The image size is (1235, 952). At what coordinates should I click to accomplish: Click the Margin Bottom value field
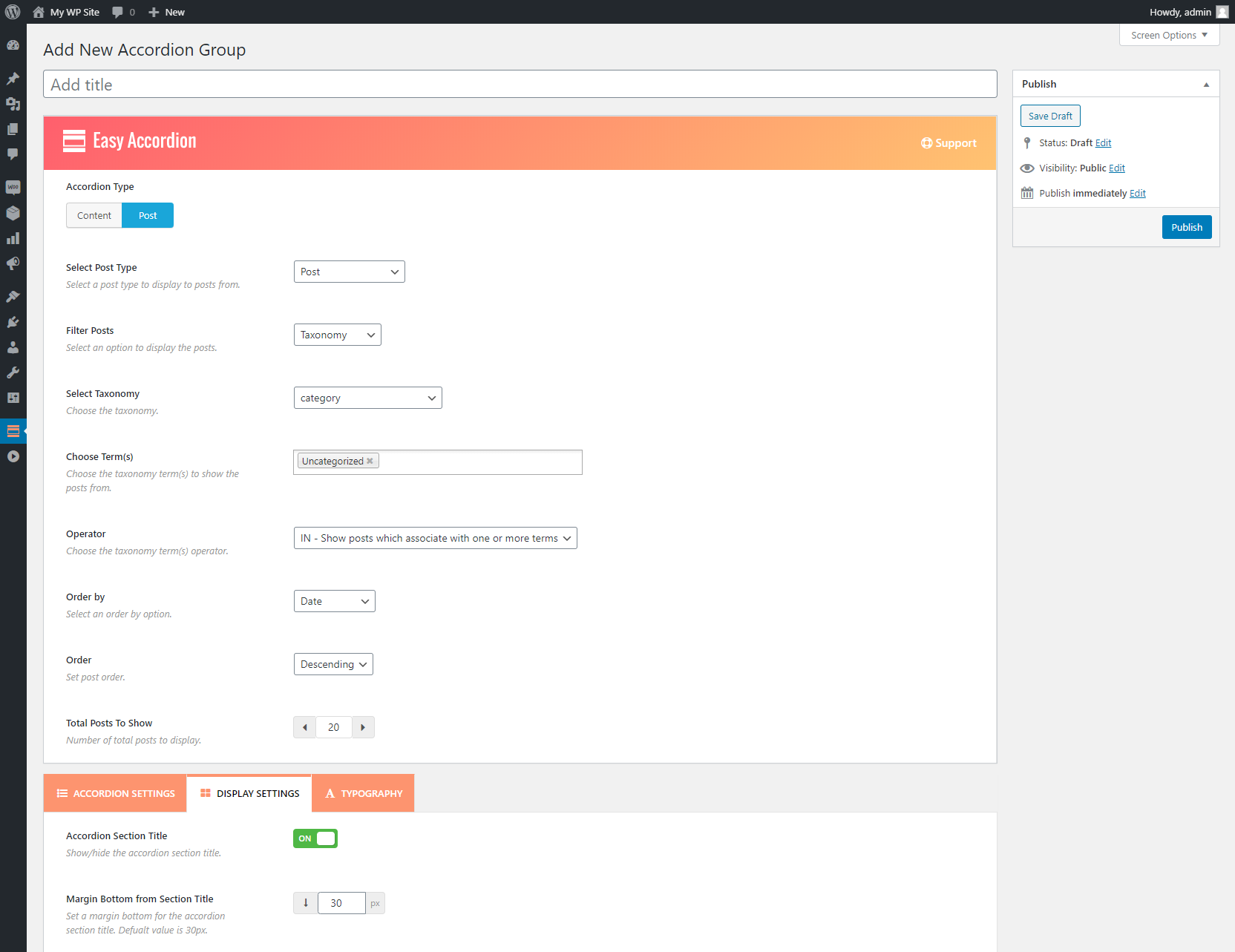[341, 903]
